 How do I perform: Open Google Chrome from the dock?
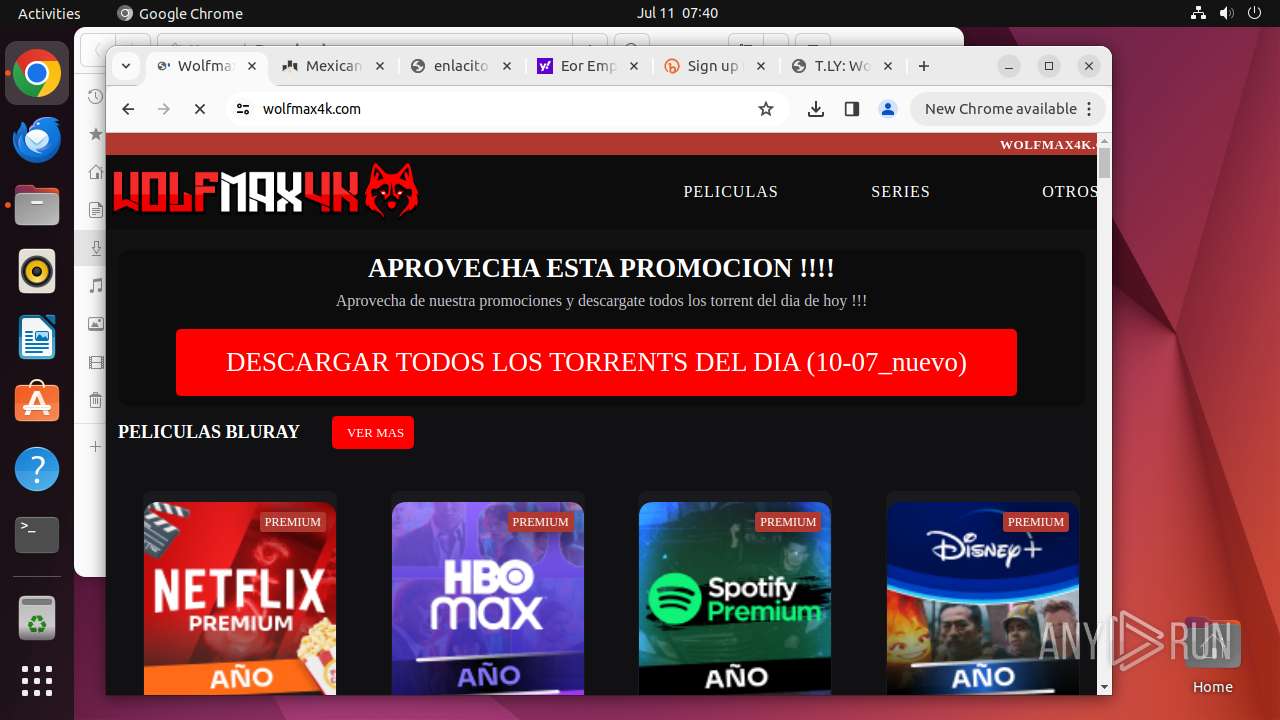37,74
